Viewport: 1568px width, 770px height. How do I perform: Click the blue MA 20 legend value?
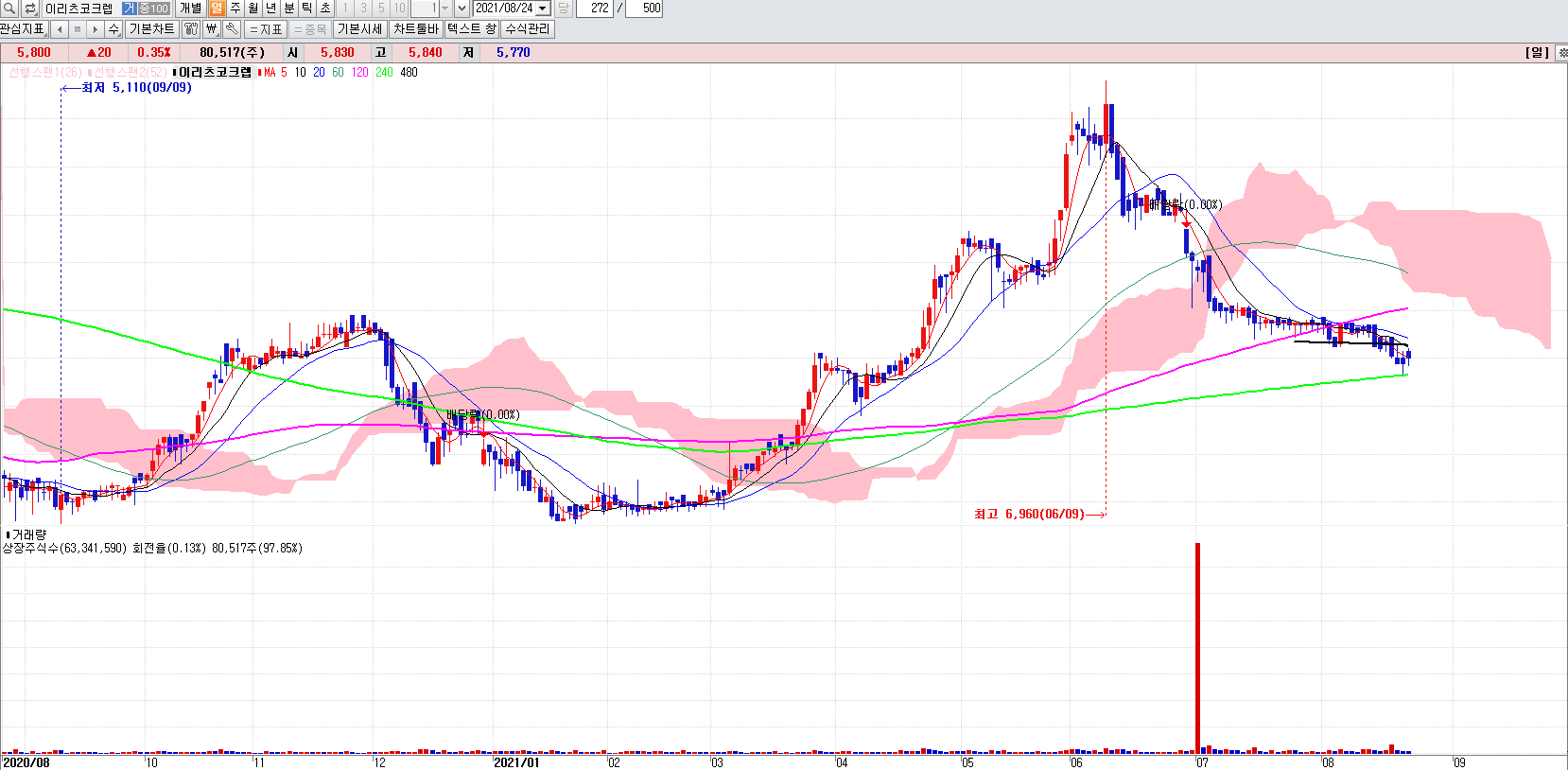coord(319,72)
